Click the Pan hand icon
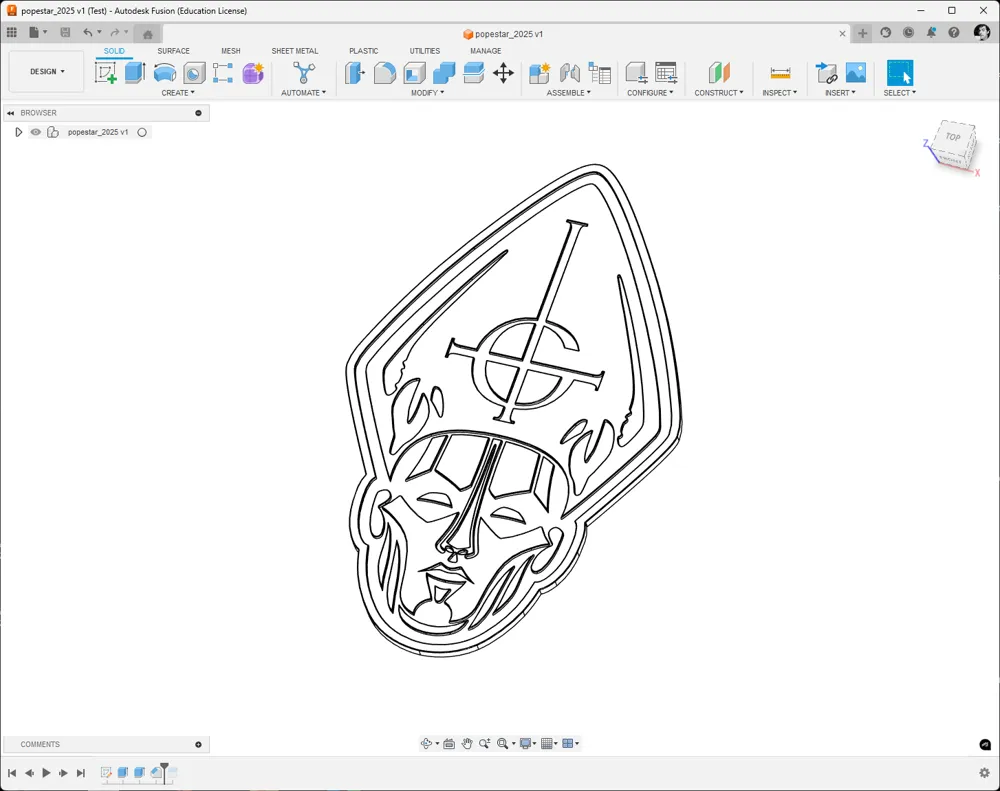The image size is (1000, 791). 467,743
